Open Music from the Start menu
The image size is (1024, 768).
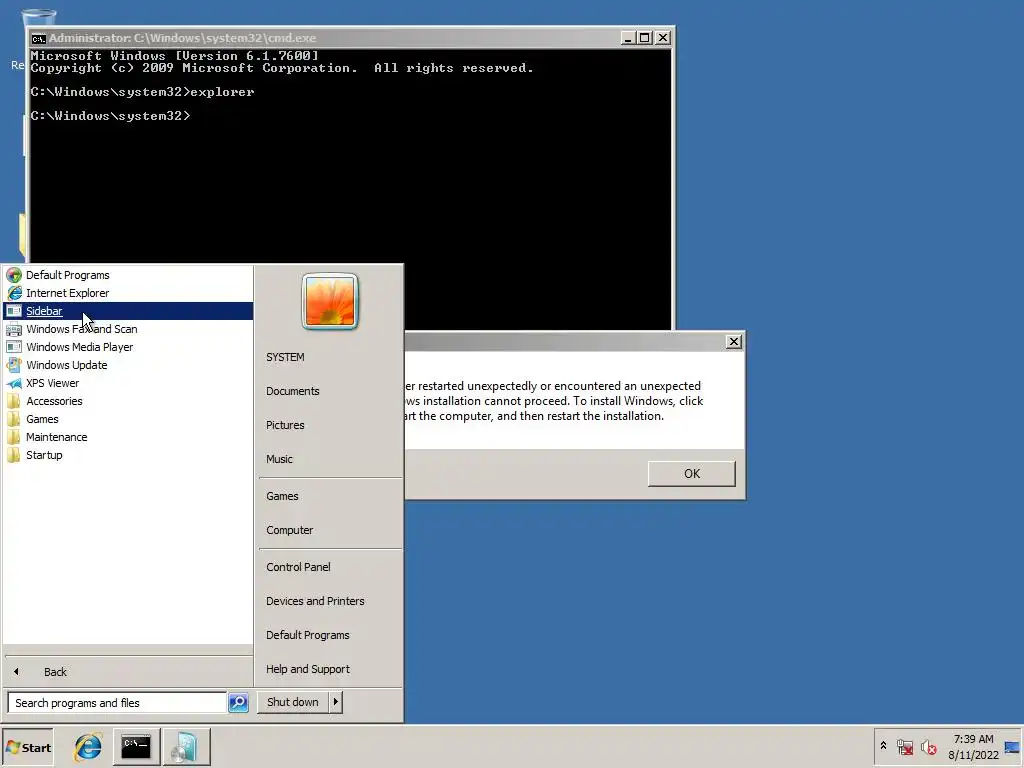click(330, 459)
